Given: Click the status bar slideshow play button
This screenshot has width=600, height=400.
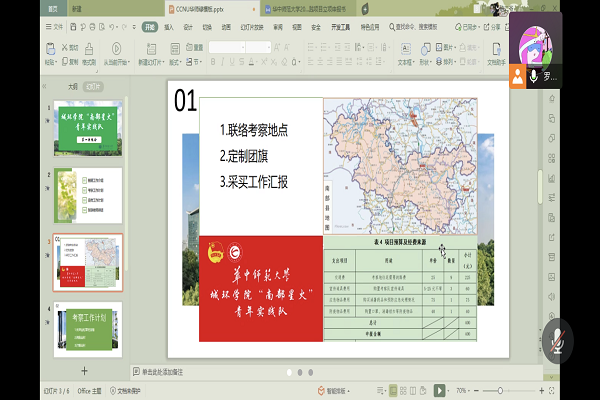Looking at the screenshot, I should click(439, 390).
